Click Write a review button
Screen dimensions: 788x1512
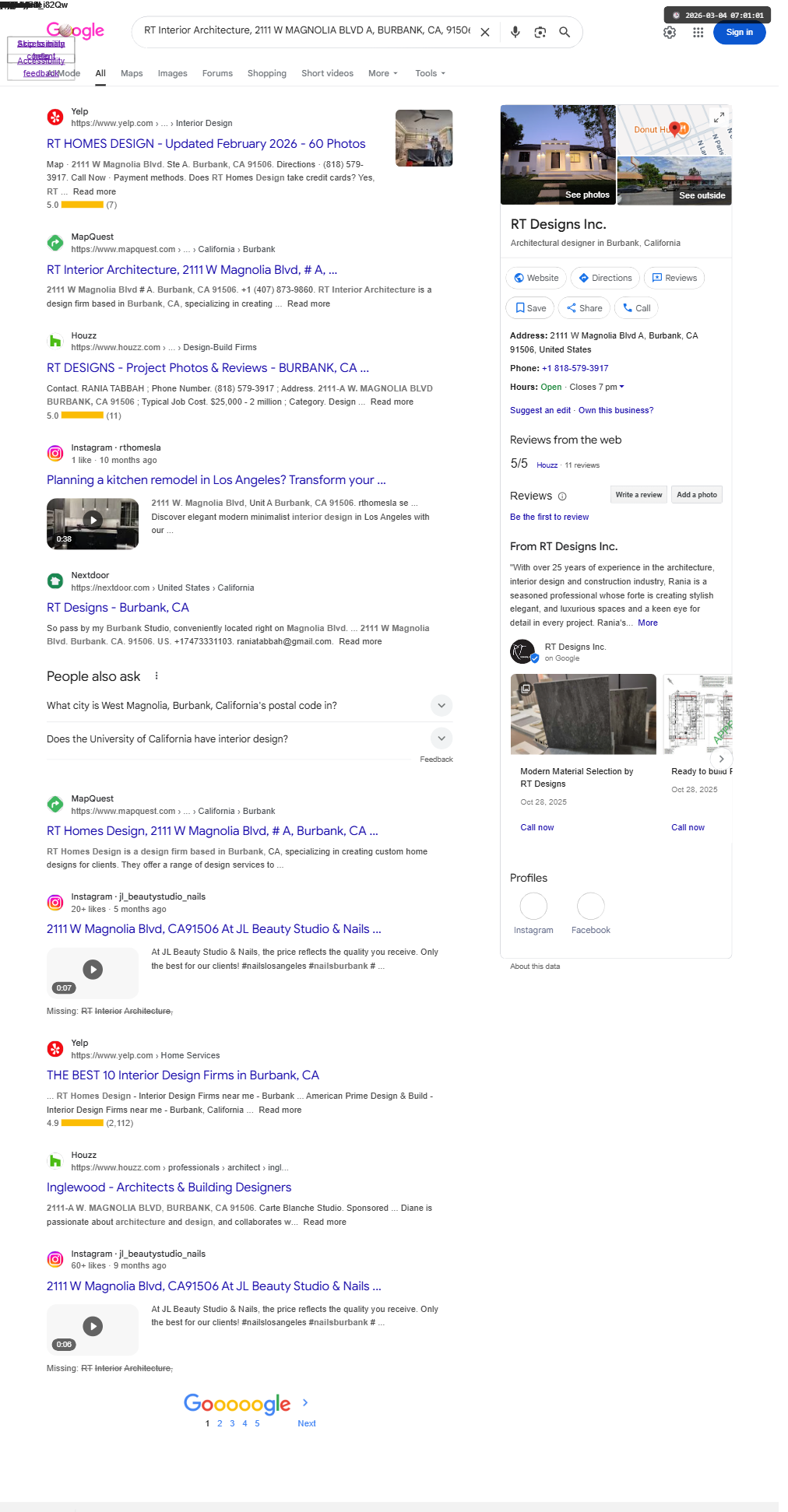638,495
